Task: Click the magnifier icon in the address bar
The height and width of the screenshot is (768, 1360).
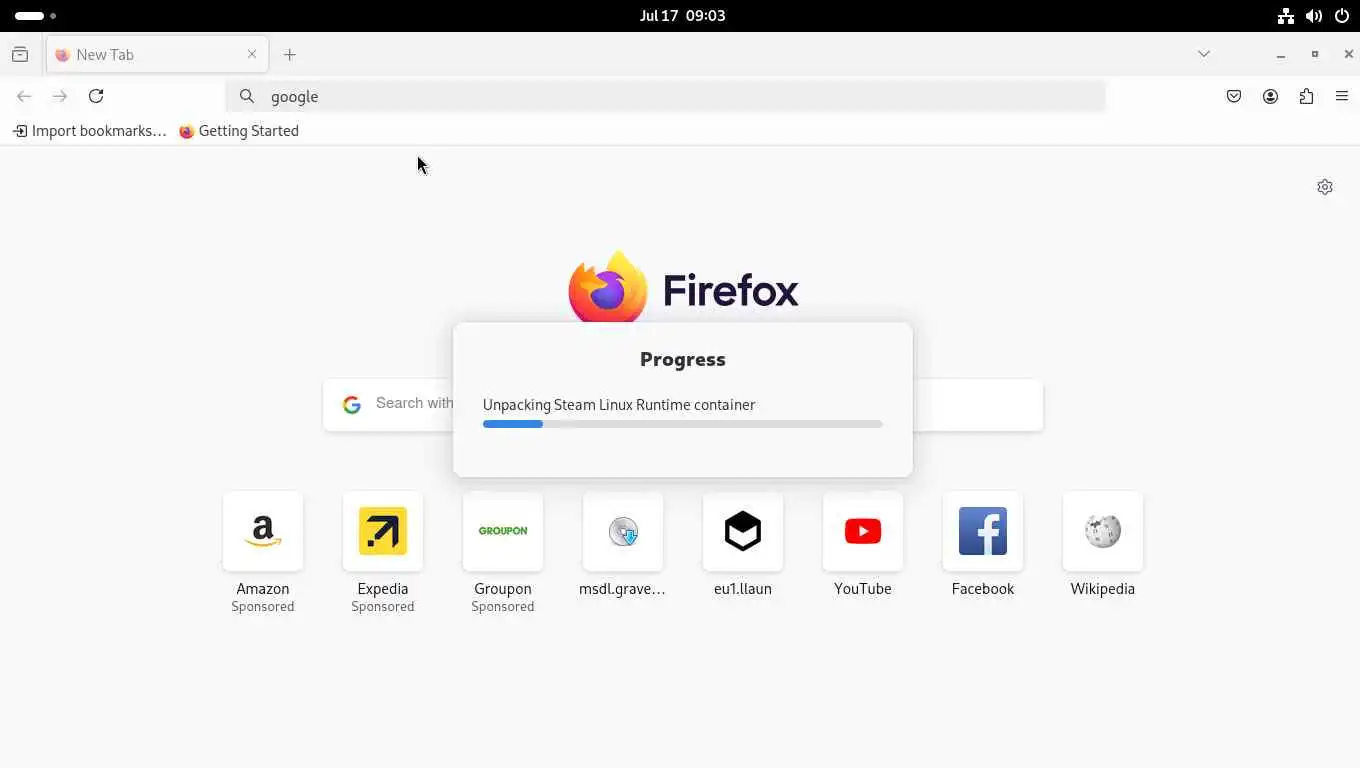Action: [247, 96]
